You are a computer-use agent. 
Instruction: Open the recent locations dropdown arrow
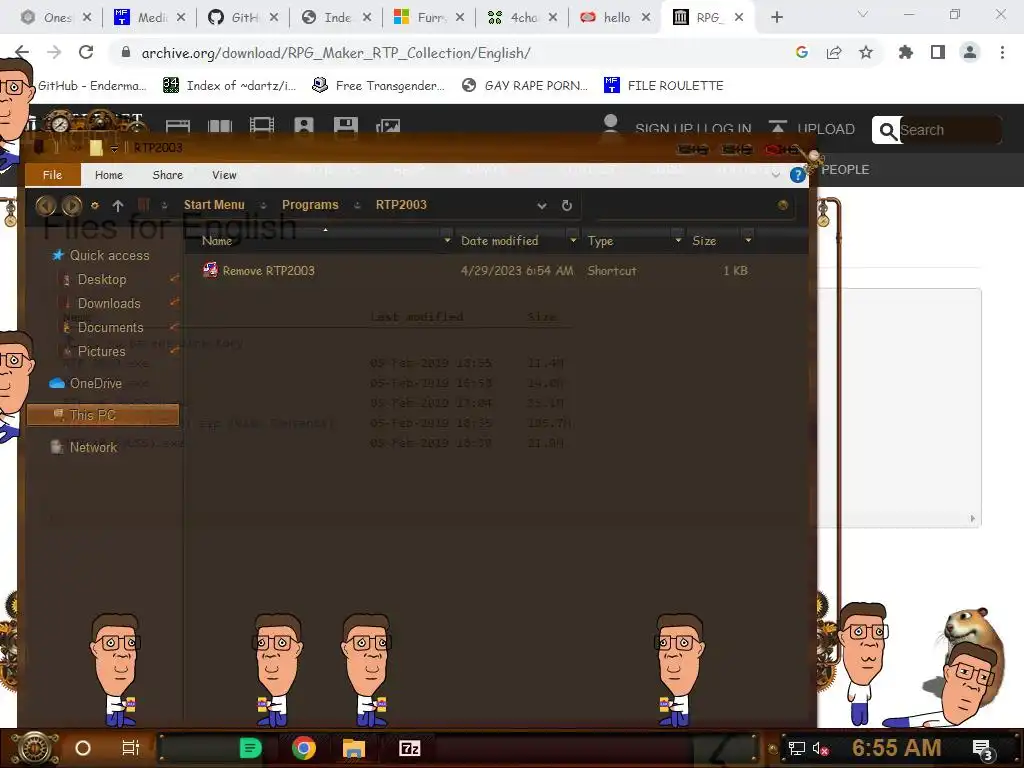95,206
